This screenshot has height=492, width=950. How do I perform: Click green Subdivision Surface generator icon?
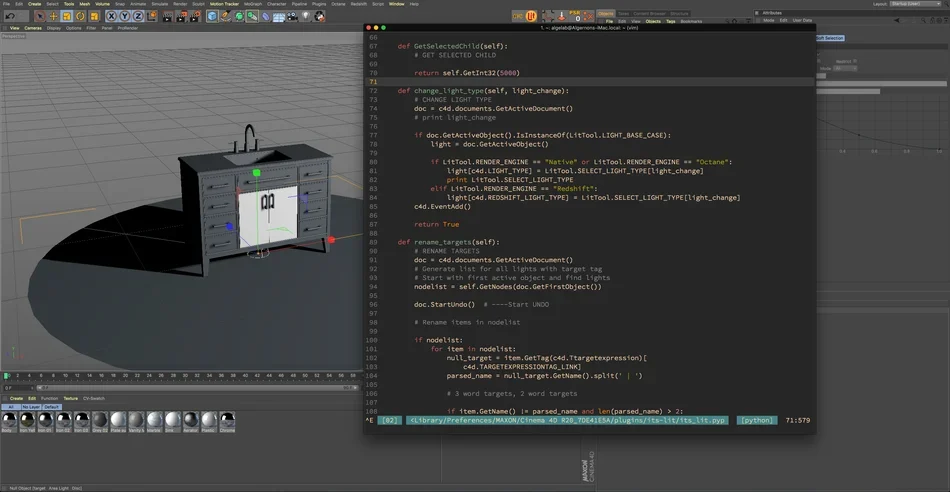(x=239, y=16)
